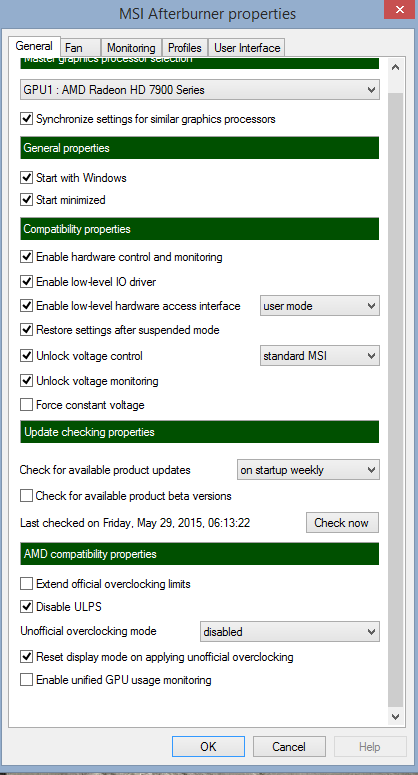Open the User Interface tab
The image size is (418, 775).
247,48
